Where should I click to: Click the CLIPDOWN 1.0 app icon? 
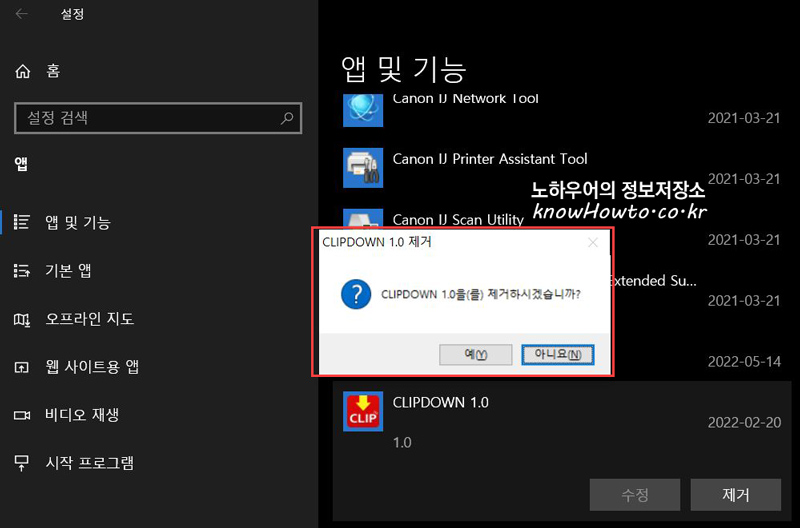click(363, 411)
